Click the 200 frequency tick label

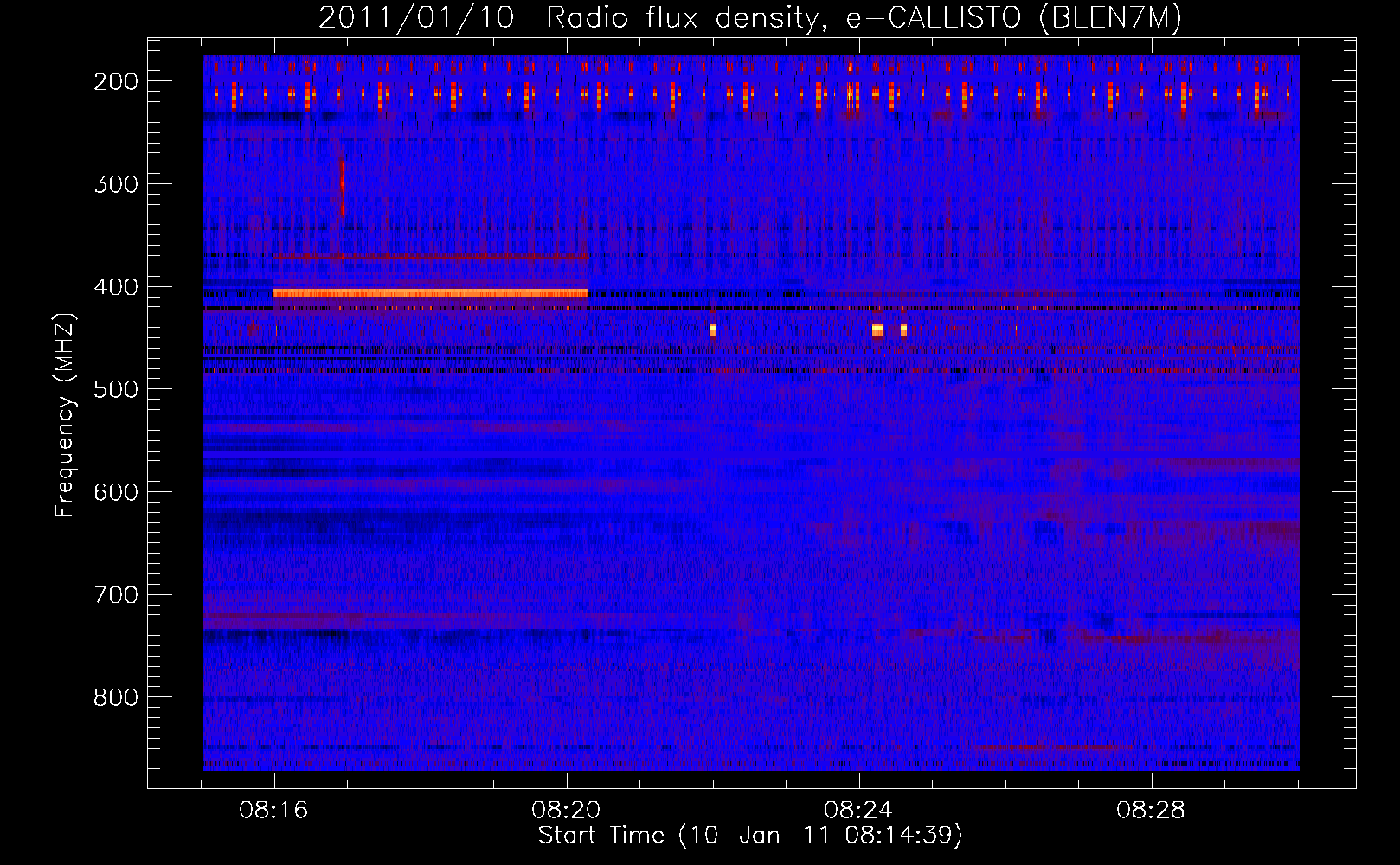pyautogui.click(x=116, y=81)
